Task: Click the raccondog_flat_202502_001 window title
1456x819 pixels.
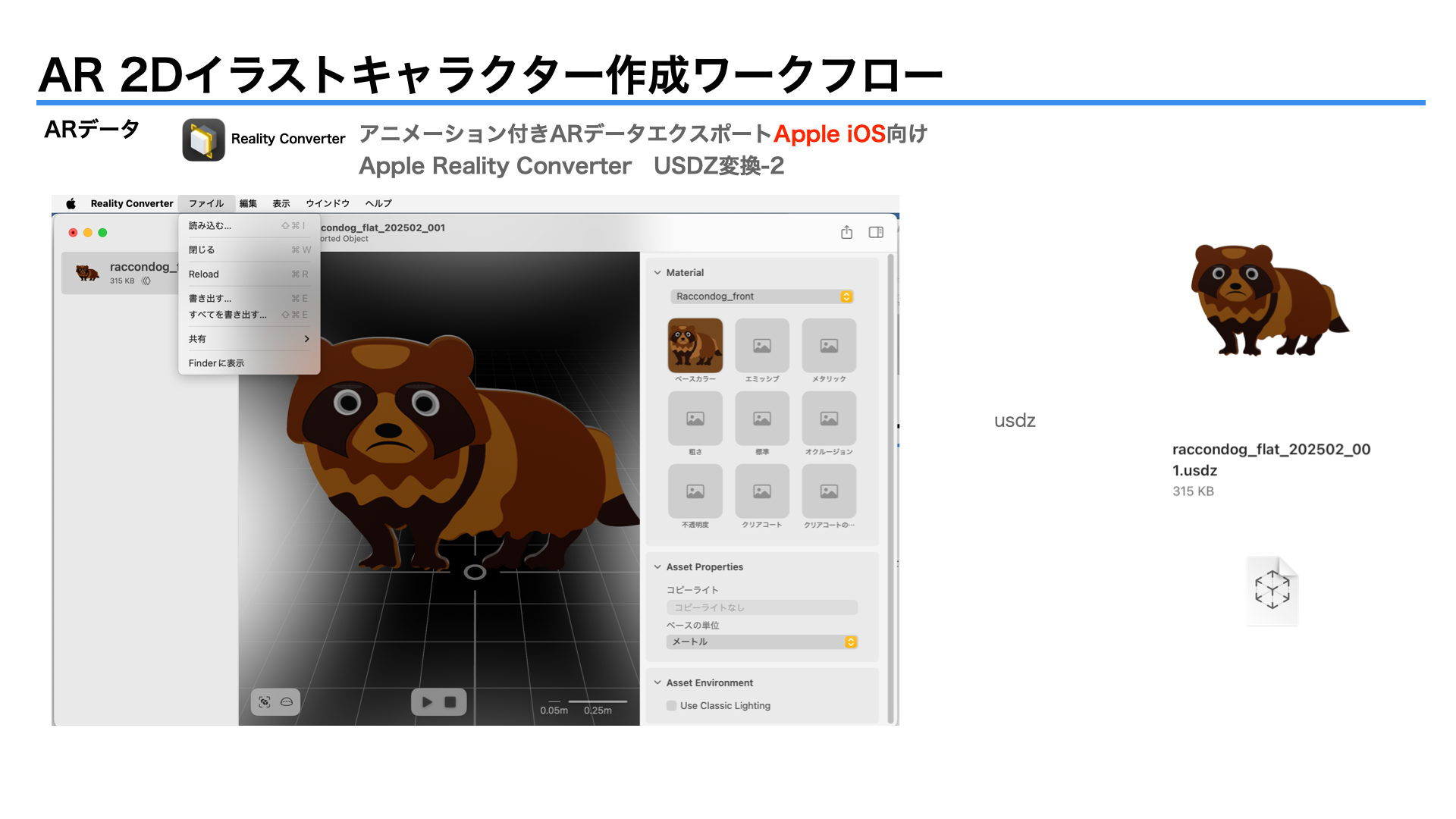Action: (x=383, y=227)
